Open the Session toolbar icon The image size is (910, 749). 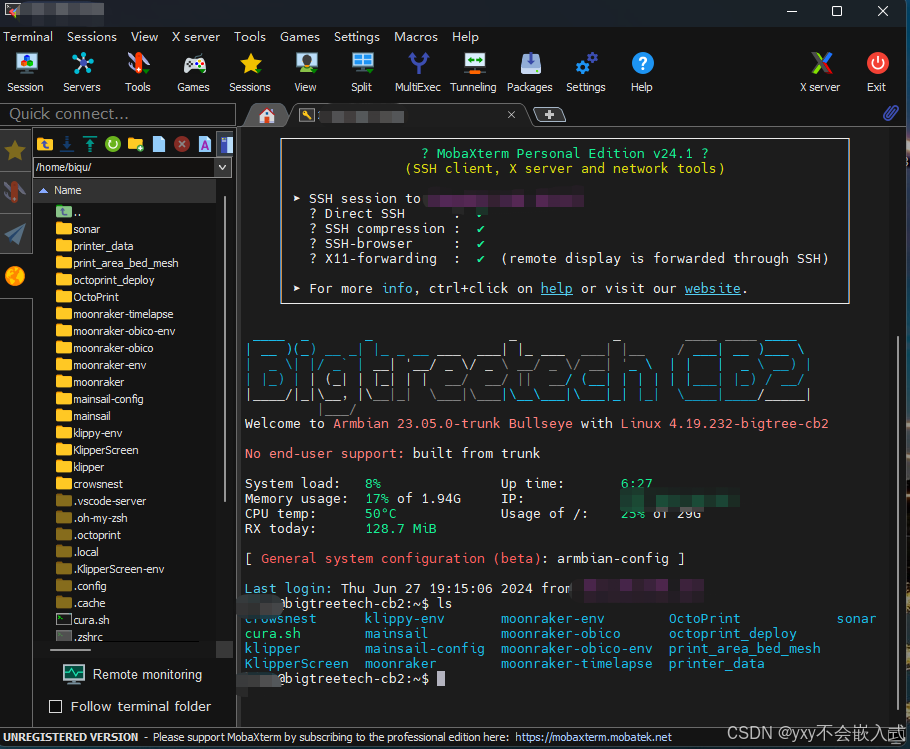click(26, 73)
